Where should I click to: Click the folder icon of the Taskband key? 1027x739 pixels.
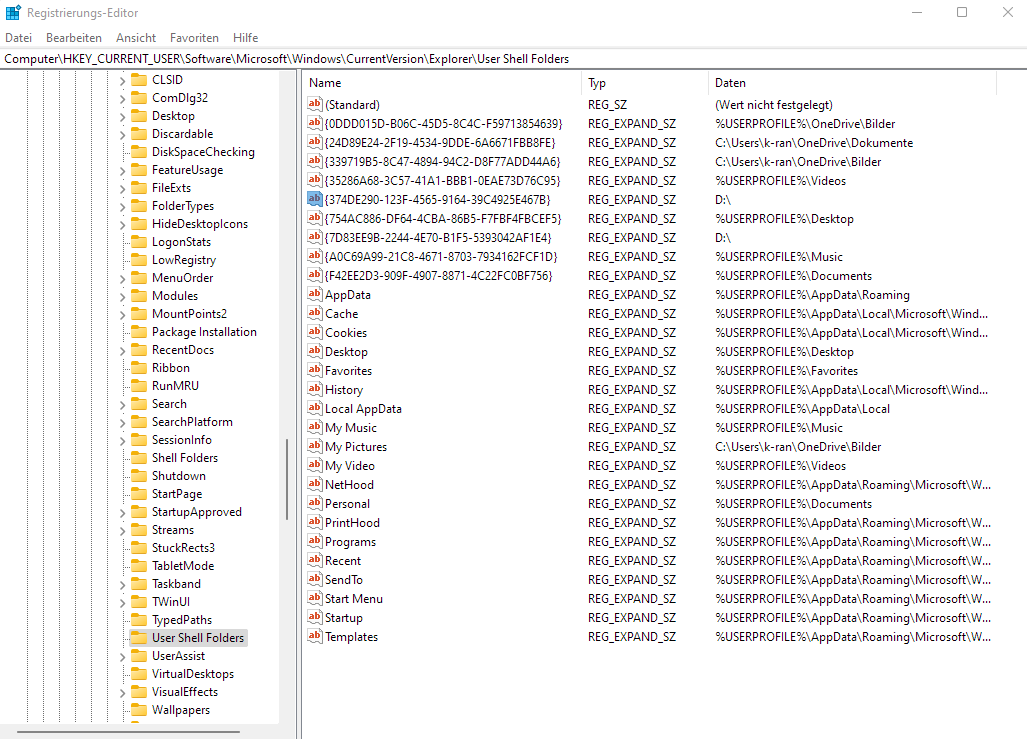tap(139, 584)
